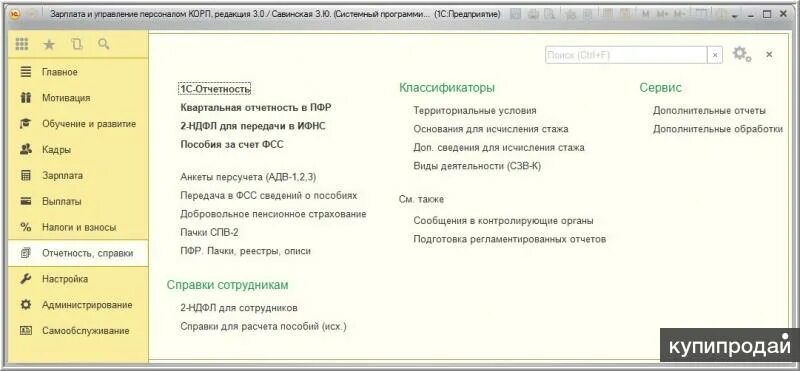The image size is (800, 371).
Task: Open the title bar dropdown arrow menu
Action: click(x=734, y=16)
